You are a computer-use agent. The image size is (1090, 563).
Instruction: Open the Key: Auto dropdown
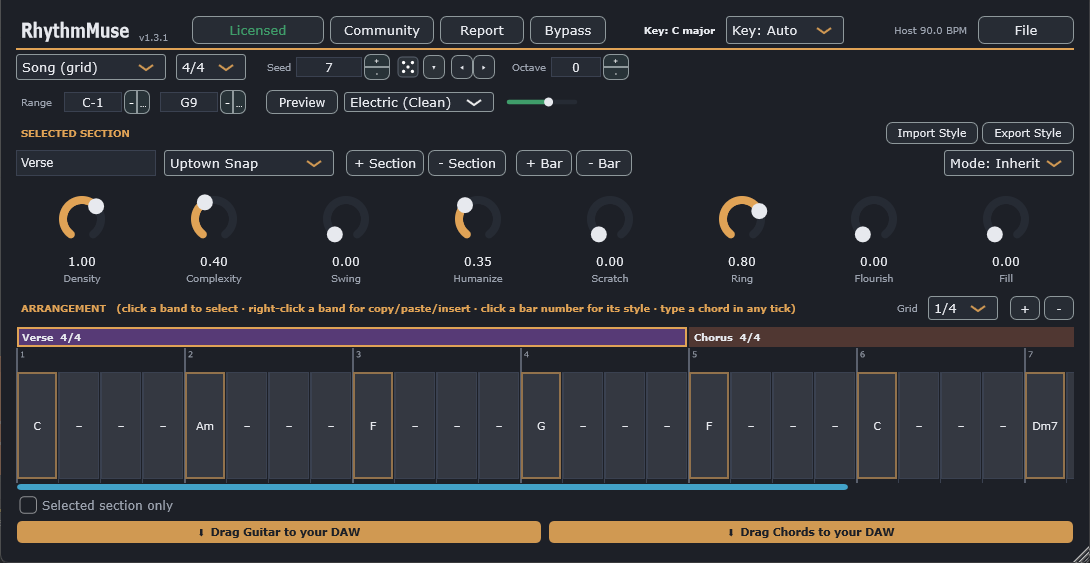pyautogui.click(x=785, y=31)
